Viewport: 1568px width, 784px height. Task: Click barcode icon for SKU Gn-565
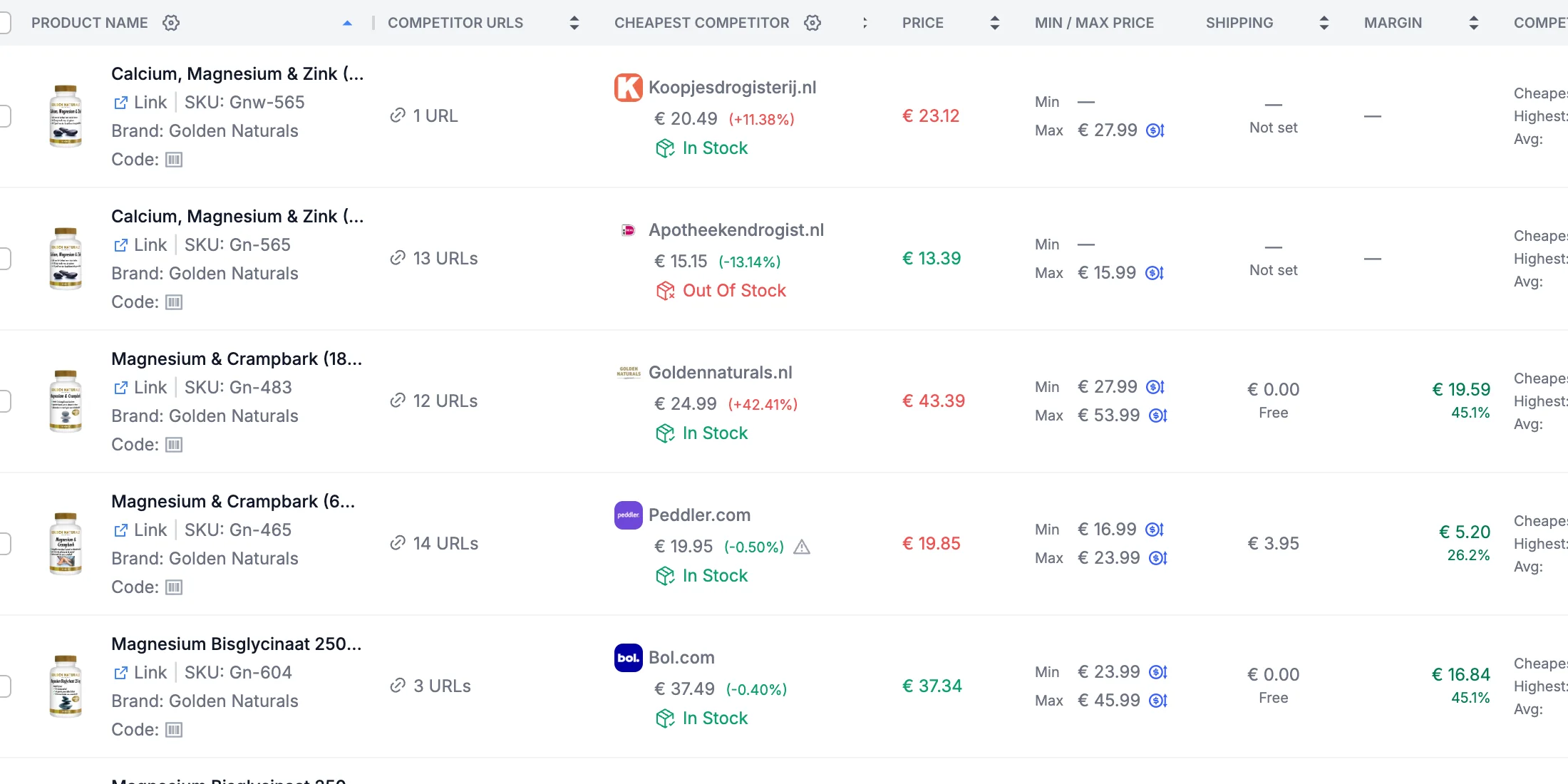[174, 302]
